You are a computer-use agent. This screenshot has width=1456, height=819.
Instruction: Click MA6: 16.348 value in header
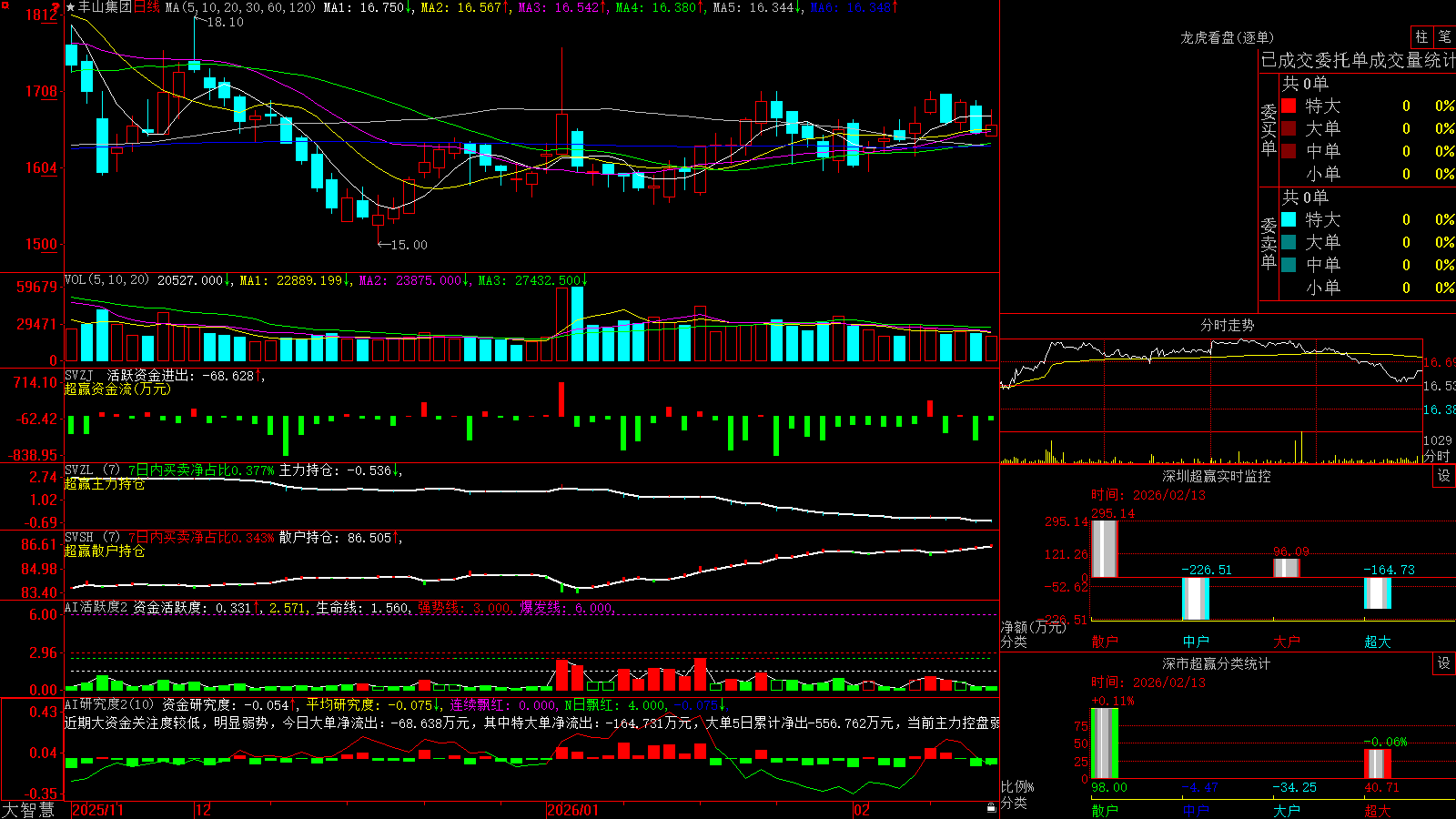pos(854,7)
